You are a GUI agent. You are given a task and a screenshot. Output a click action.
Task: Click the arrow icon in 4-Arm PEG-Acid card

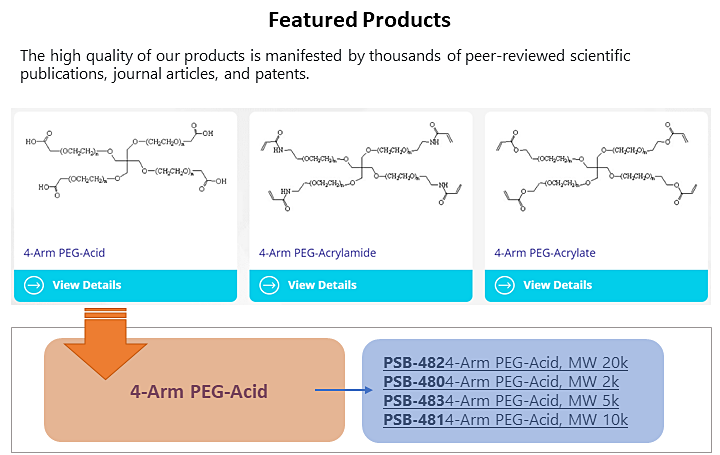click(34, 285)
